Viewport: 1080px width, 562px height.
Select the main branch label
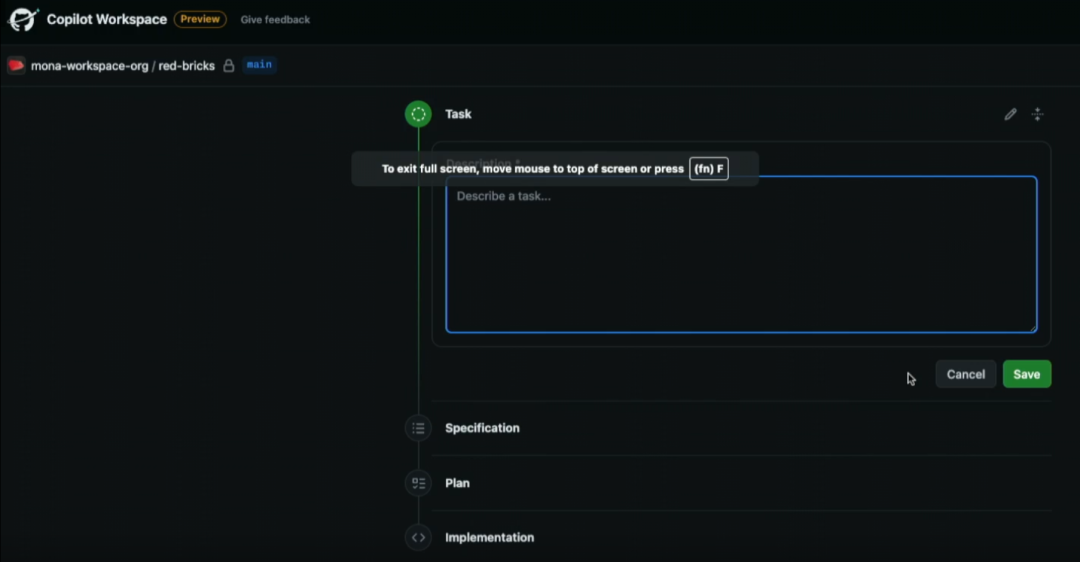coord(259,65)
